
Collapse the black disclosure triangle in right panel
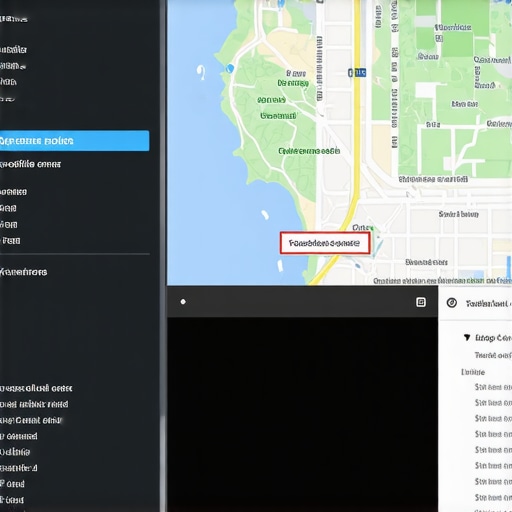pos(467,337)
